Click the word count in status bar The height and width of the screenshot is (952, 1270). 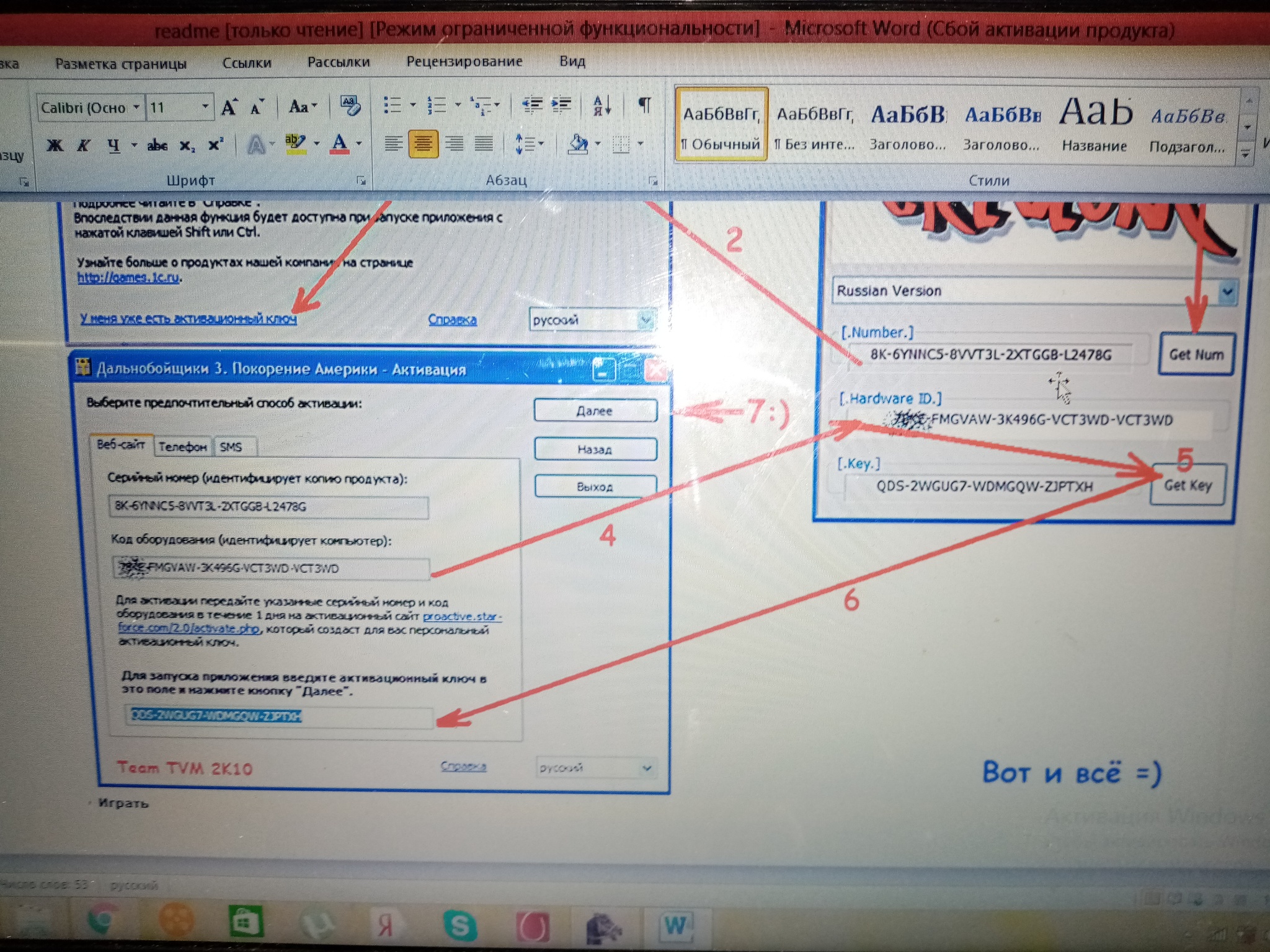coord(45,884)
